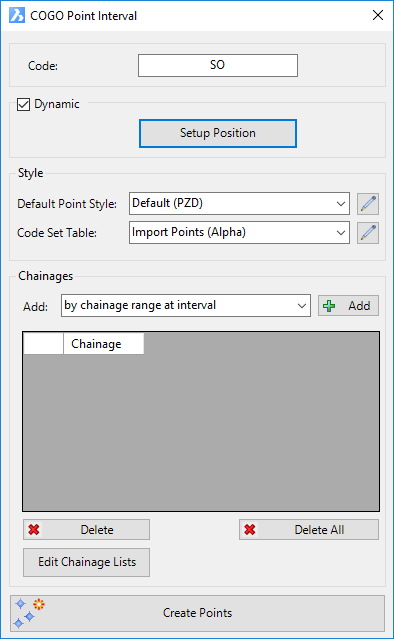Image resolution: width=394 pixels, height=639 pixels.
Task: Open Edit Chainage Lists
Action: [86, 562]
